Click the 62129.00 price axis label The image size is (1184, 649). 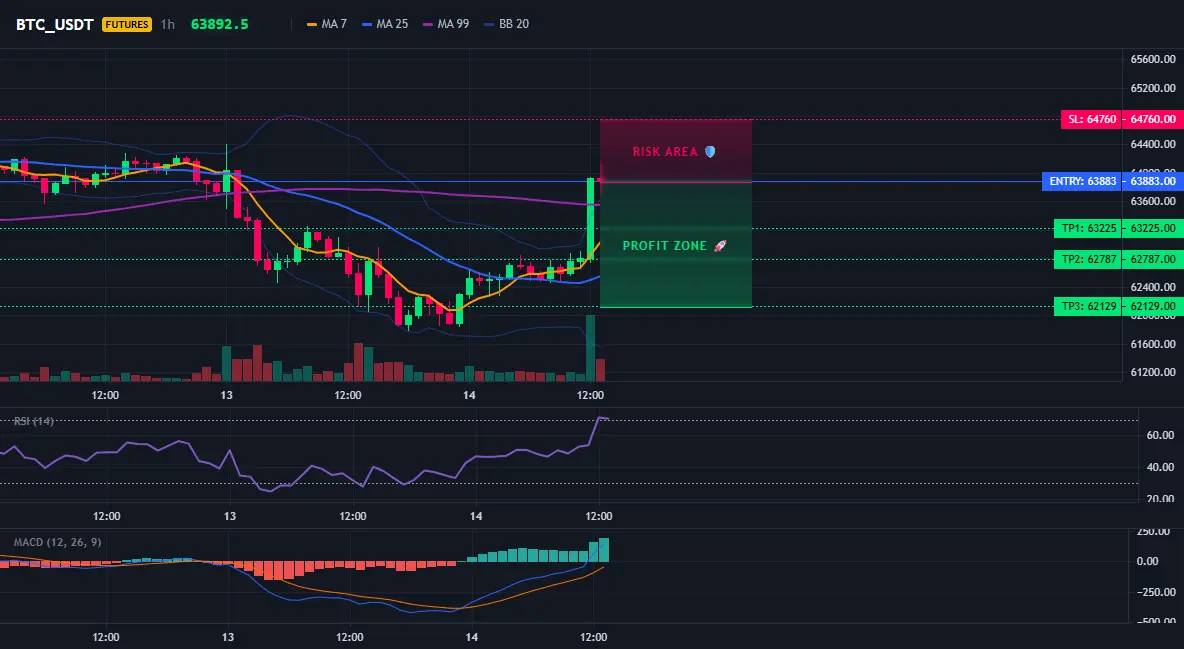click(1152, 307)
